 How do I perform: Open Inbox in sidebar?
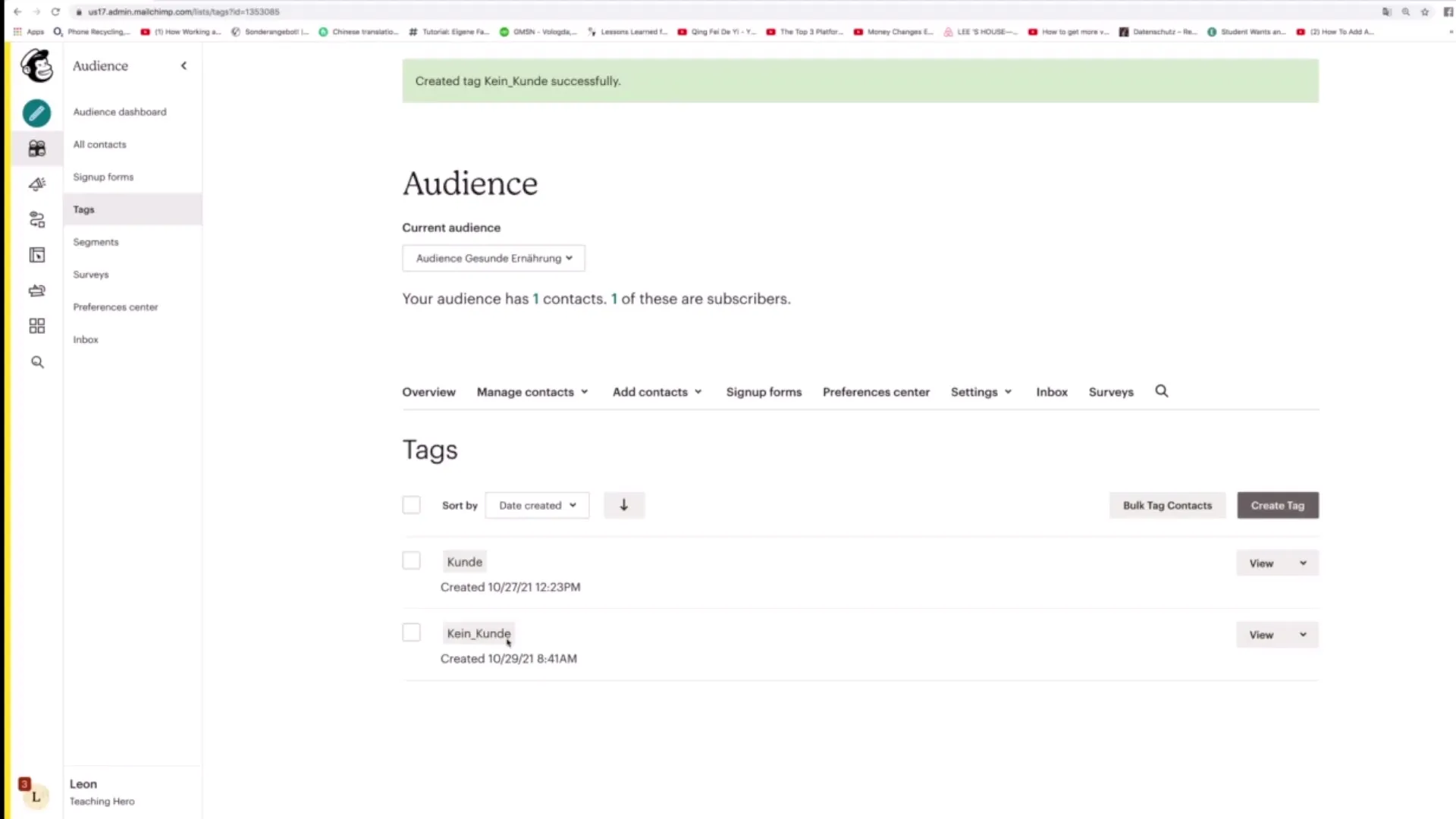(86, 340)
